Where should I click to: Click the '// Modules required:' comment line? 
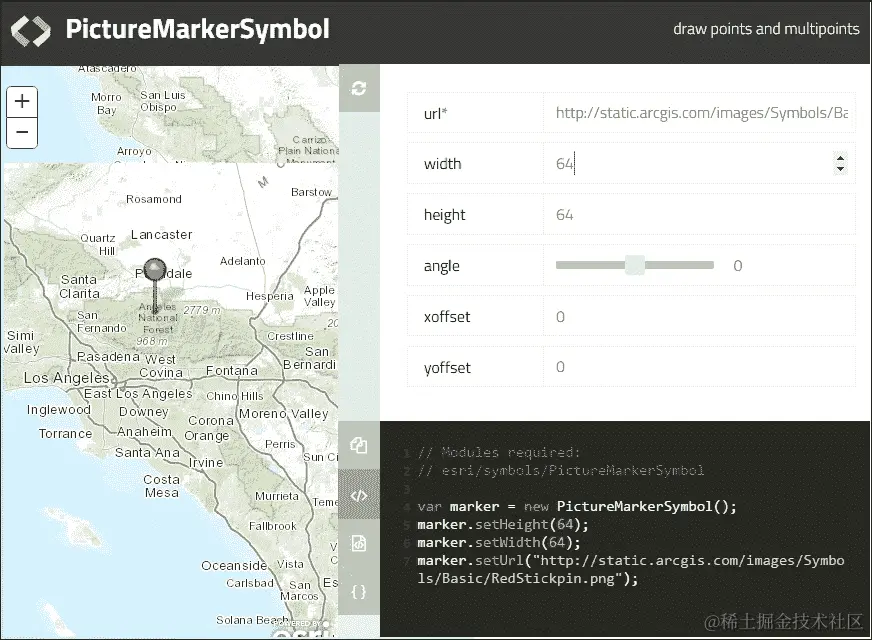click(499, 453)
